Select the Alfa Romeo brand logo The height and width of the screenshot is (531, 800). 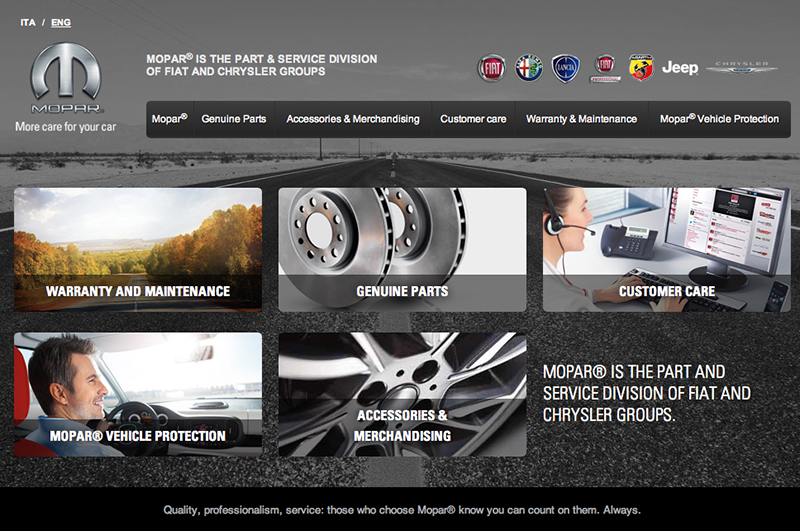click(x=528, y=68)
